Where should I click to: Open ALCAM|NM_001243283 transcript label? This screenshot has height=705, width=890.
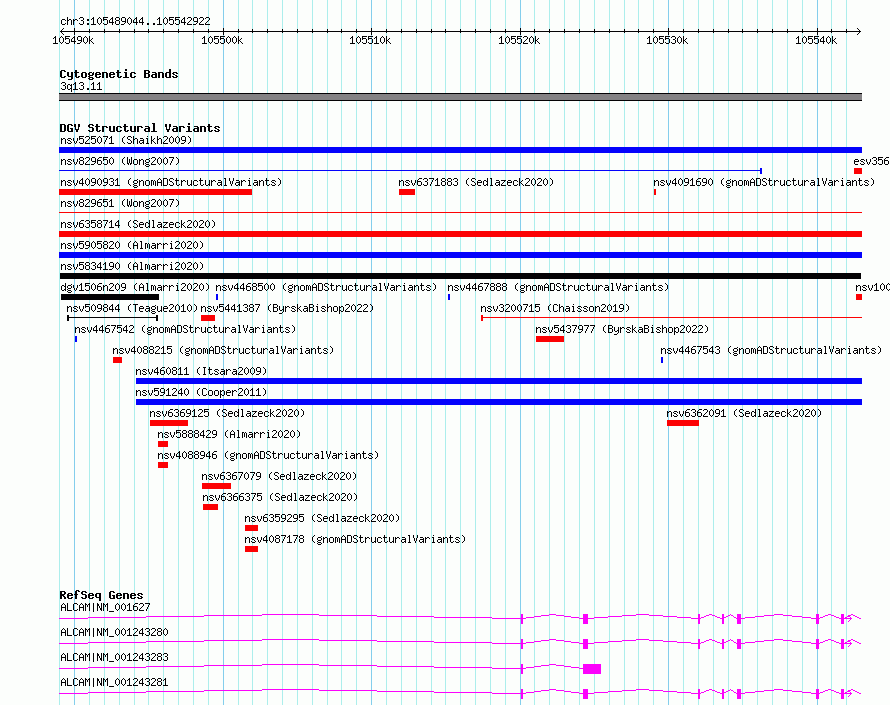[x=114, y=657]
